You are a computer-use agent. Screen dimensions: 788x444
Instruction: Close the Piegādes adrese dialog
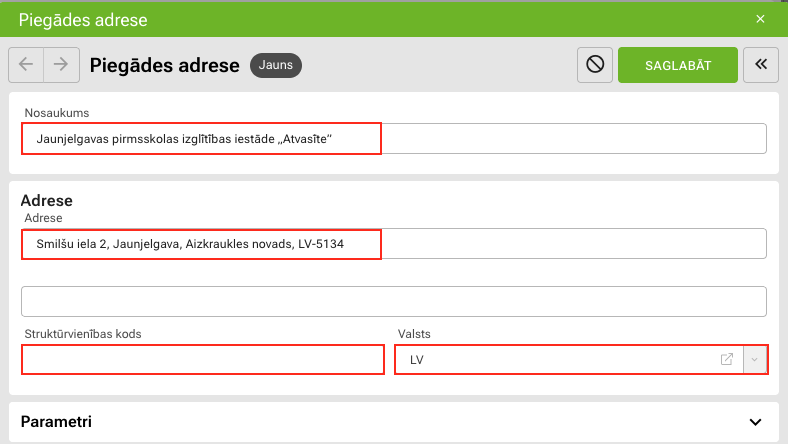(760, 19)
